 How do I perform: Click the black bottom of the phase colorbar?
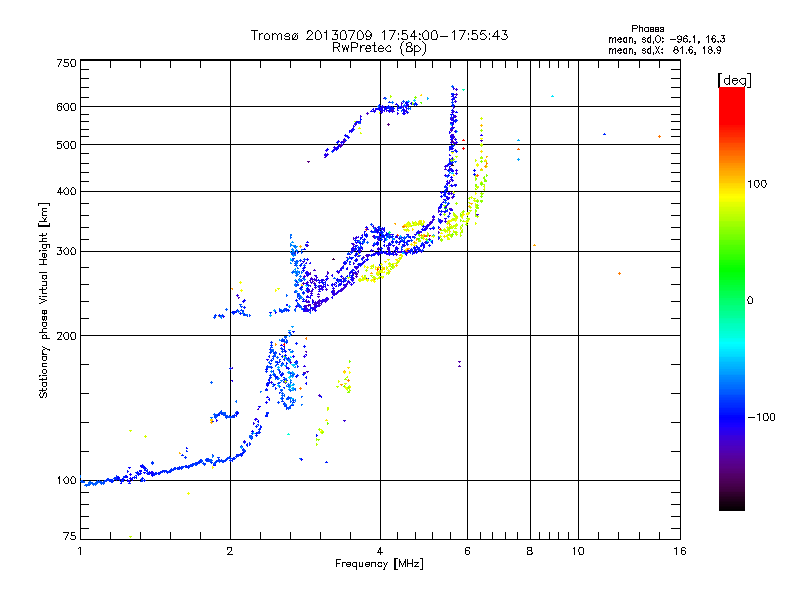[732, 503]
